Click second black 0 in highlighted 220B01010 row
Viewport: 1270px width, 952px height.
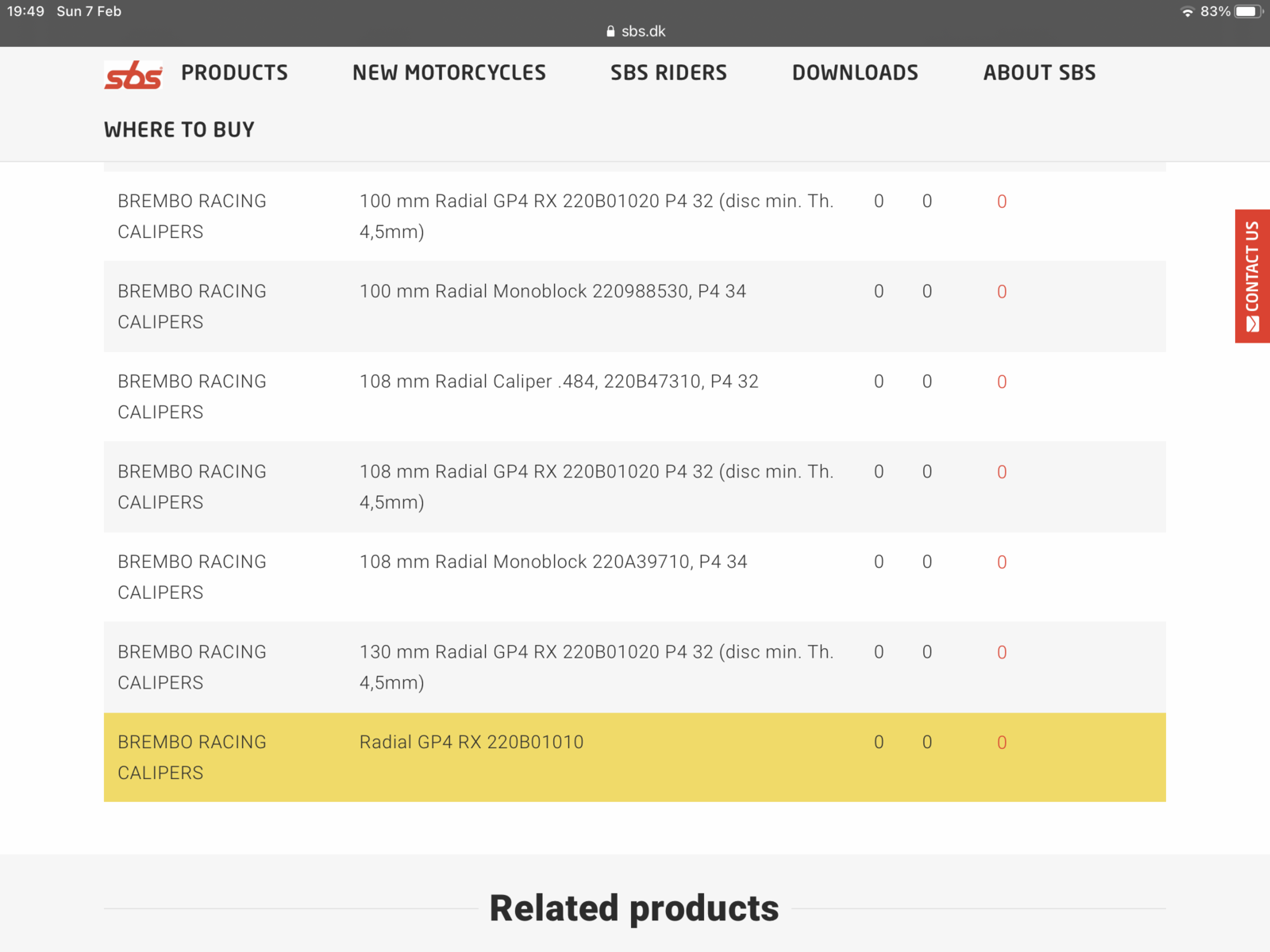tap(927, 742)
